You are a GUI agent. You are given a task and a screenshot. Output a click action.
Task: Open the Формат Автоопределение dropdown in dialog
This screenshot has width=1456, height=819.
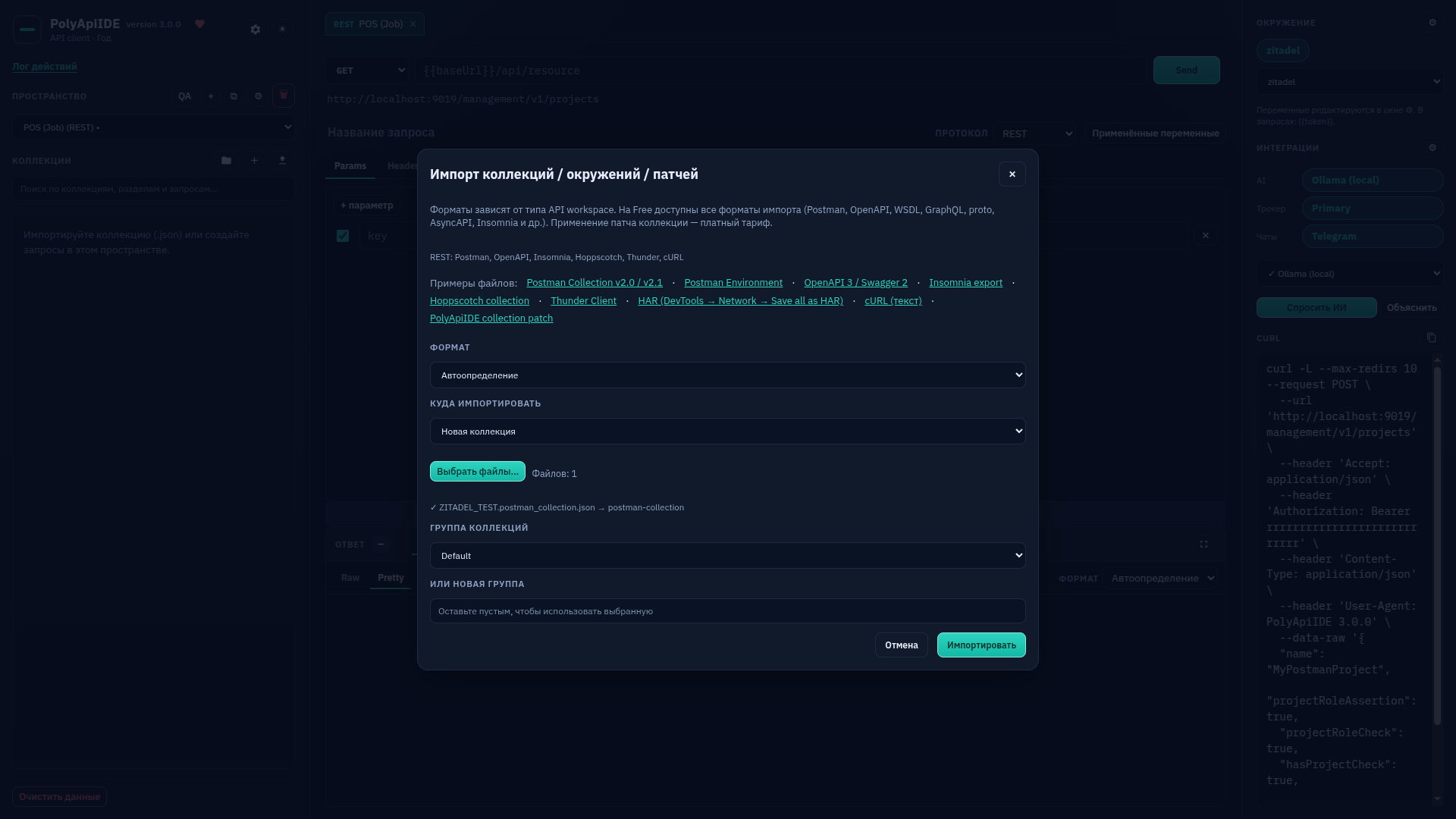coord(728,375)
